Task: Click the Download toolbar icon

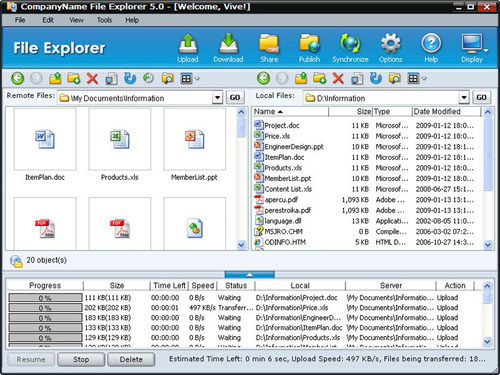Action: click(x=228, y=48)
